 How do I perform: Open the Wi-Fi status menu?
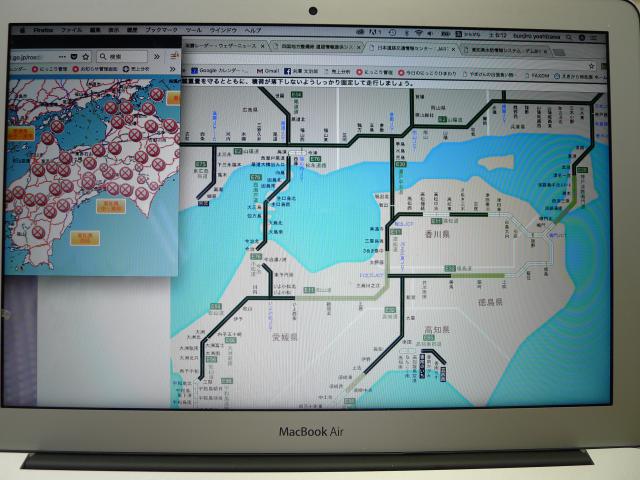click(x=419, y=33)
